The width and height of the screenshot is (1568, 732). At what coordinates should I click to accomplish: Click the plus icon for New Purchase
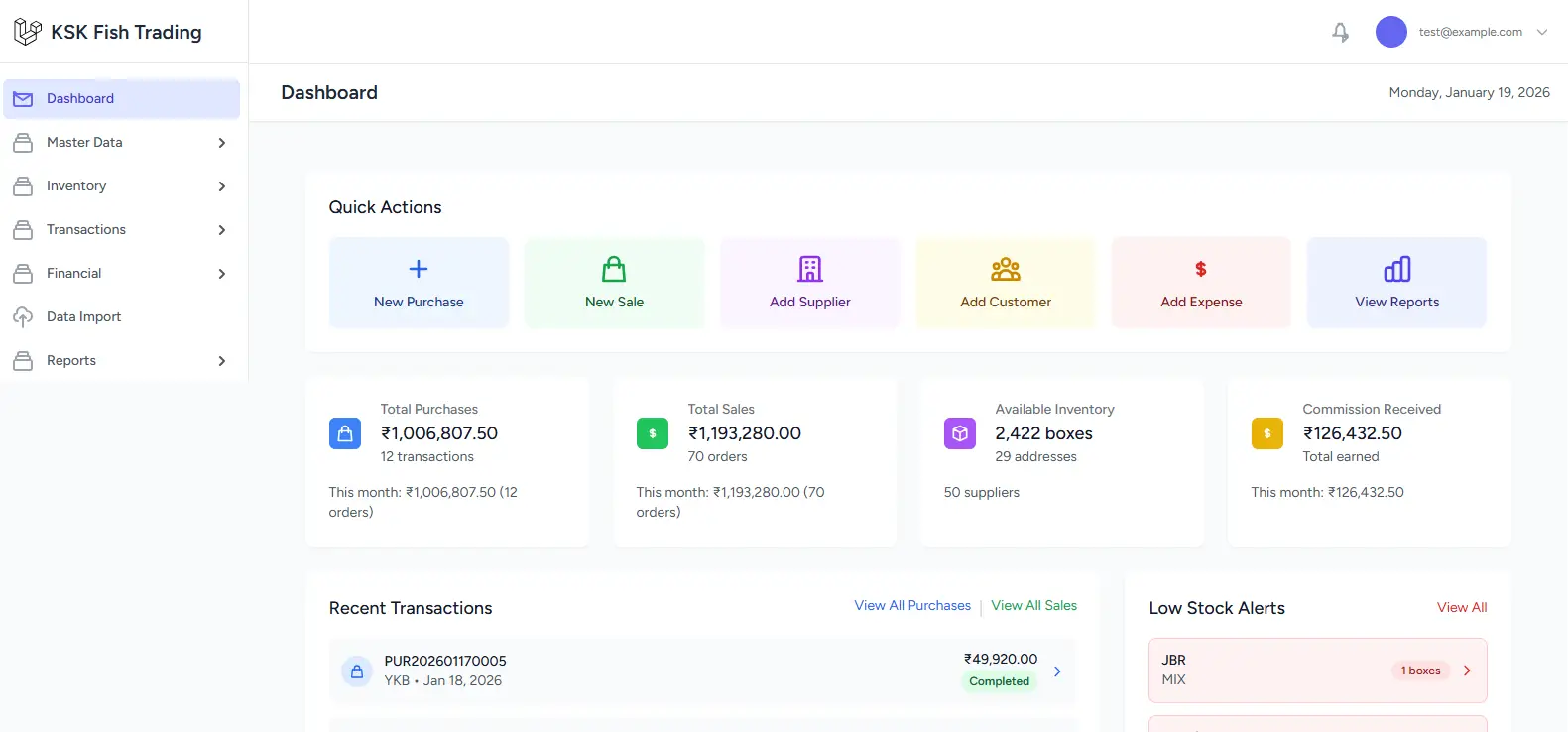[419, 269]
